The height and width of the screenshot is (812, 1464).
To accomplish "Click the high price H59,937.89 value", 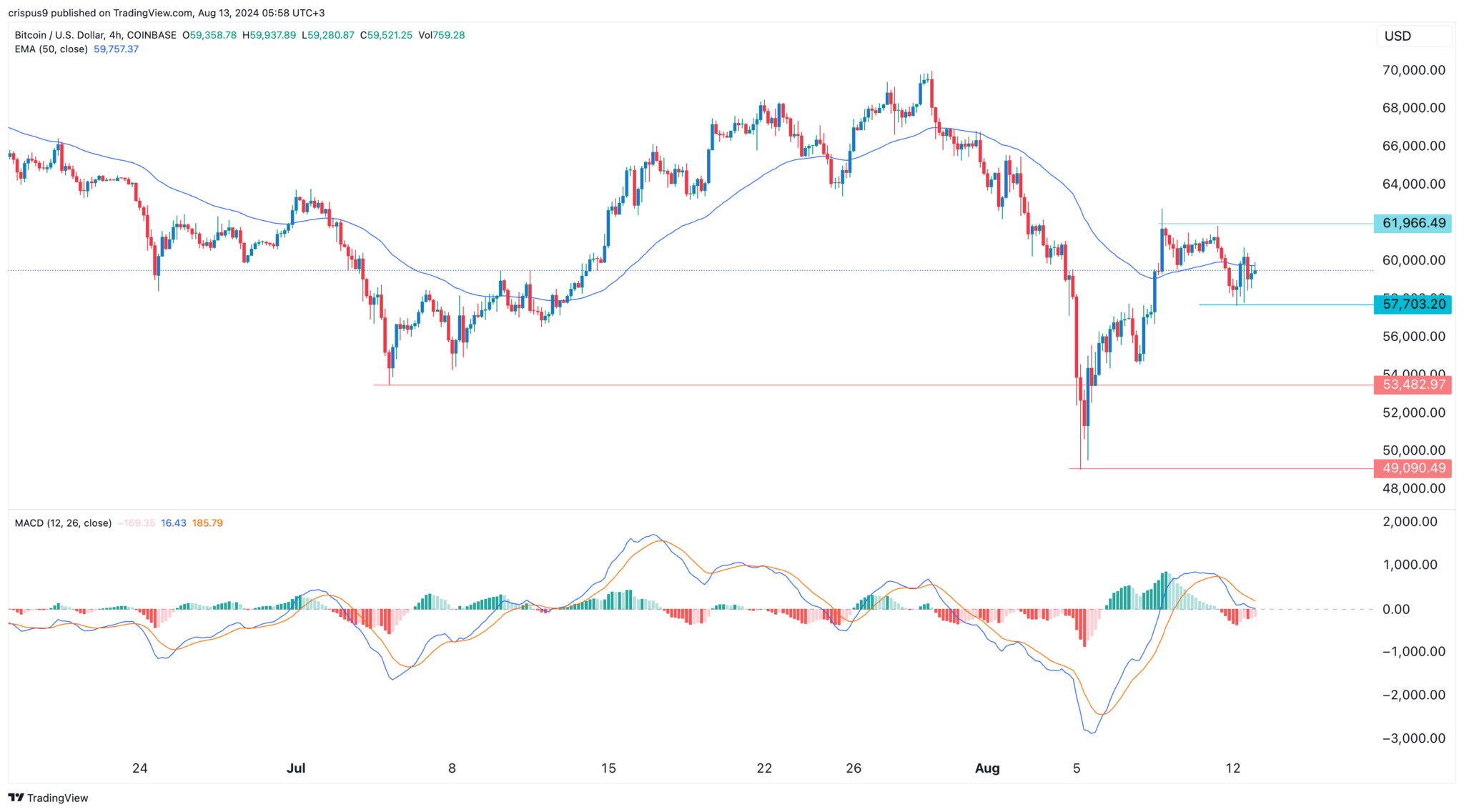I will 269,35.
